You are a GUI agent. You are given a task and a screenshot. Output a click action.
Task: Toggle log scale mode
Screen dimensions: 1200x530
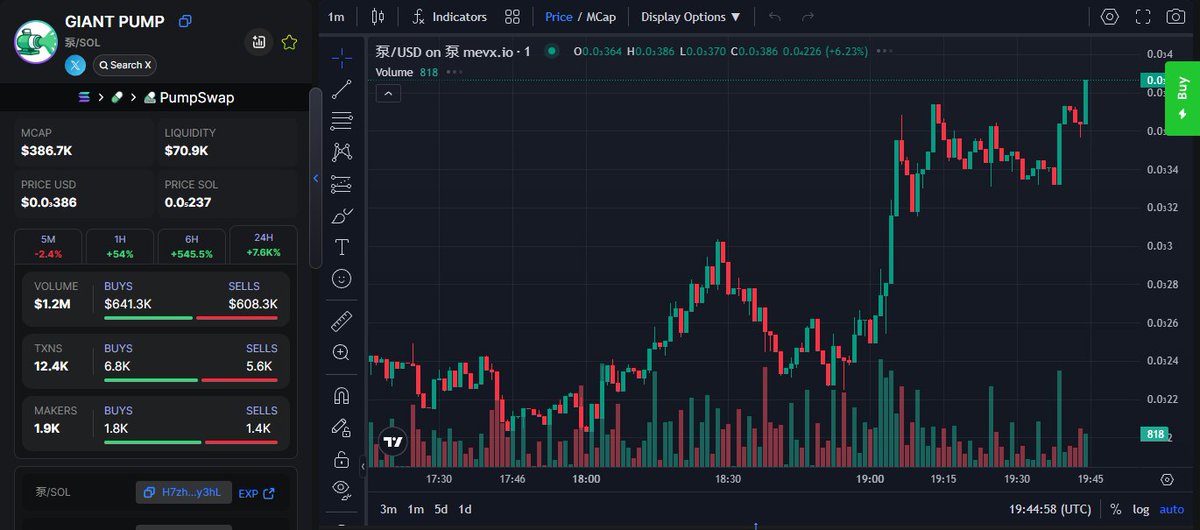pos(1141,509)
